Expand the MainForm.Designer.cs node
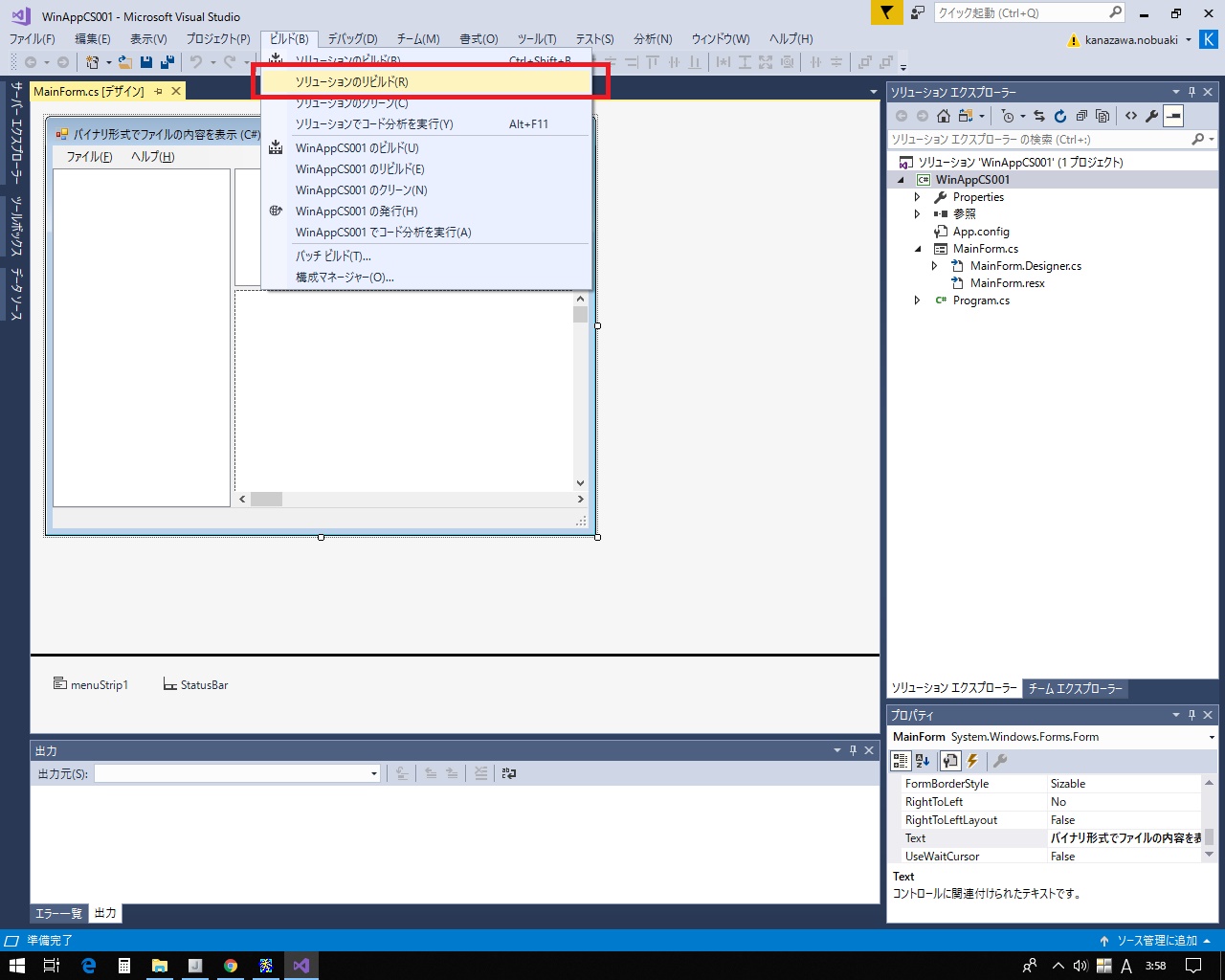Image resolution: width=1225 pixels, height=980 pixels. [x=934, y=266]
